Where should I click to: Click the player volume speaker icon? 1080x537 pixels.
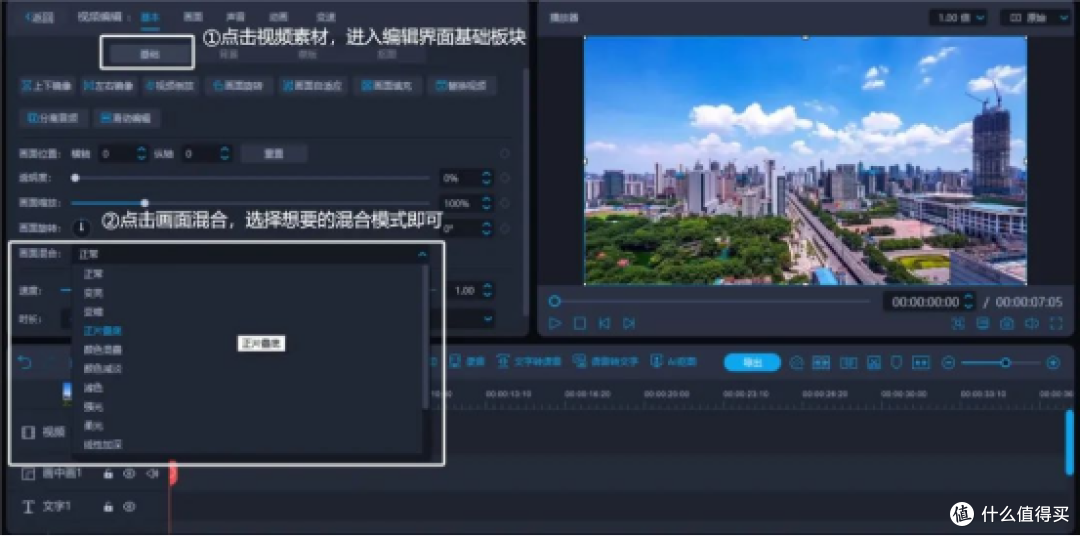tap(1031, 323)
